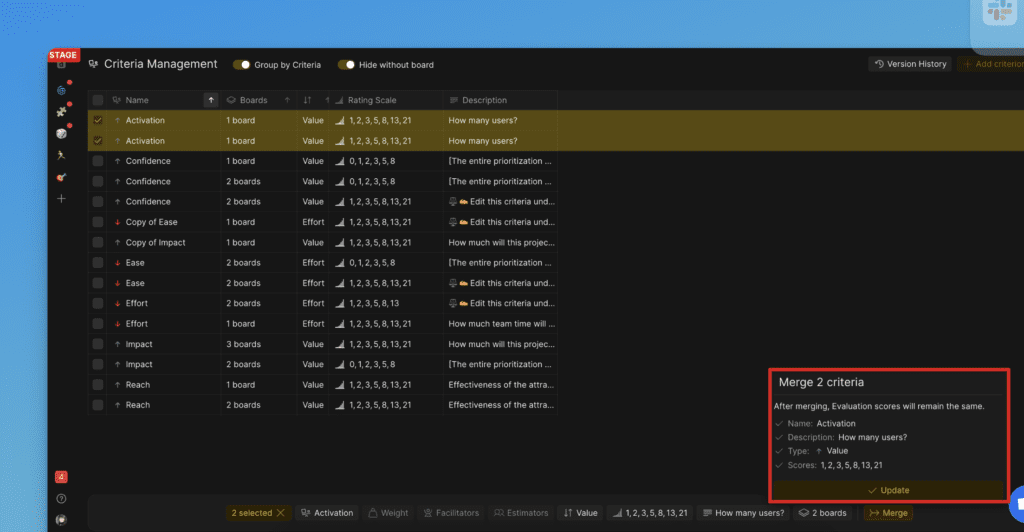Check the Copy of Ease row checkbox
The width and height of the screenshot is (1024, 532).
point(98,222)
